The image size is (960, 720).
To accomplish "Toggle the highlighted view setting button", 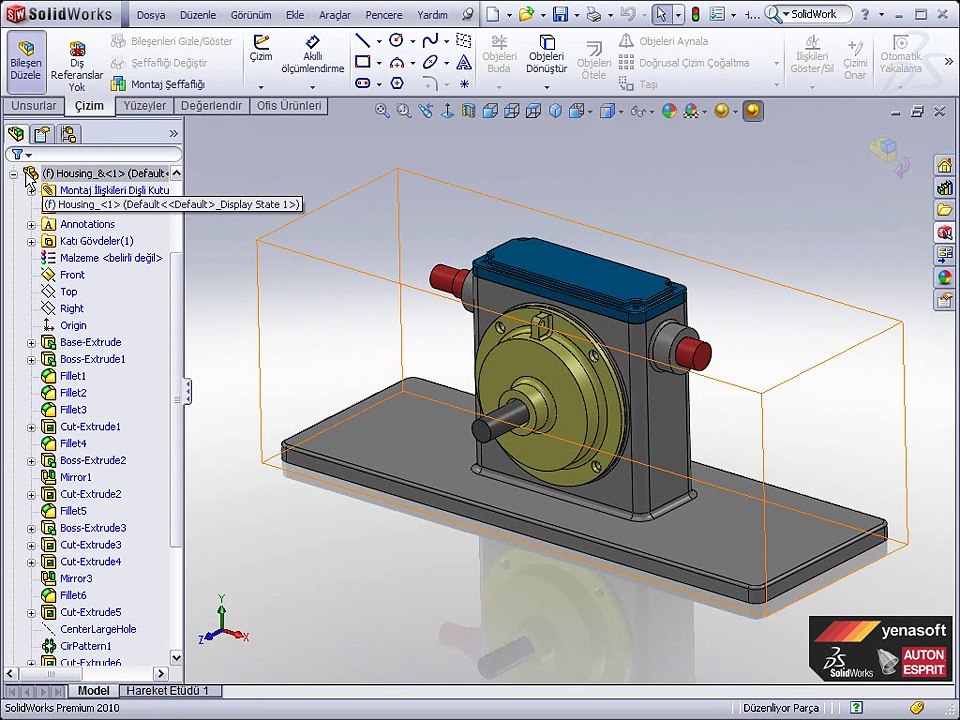I will point(753,111).
